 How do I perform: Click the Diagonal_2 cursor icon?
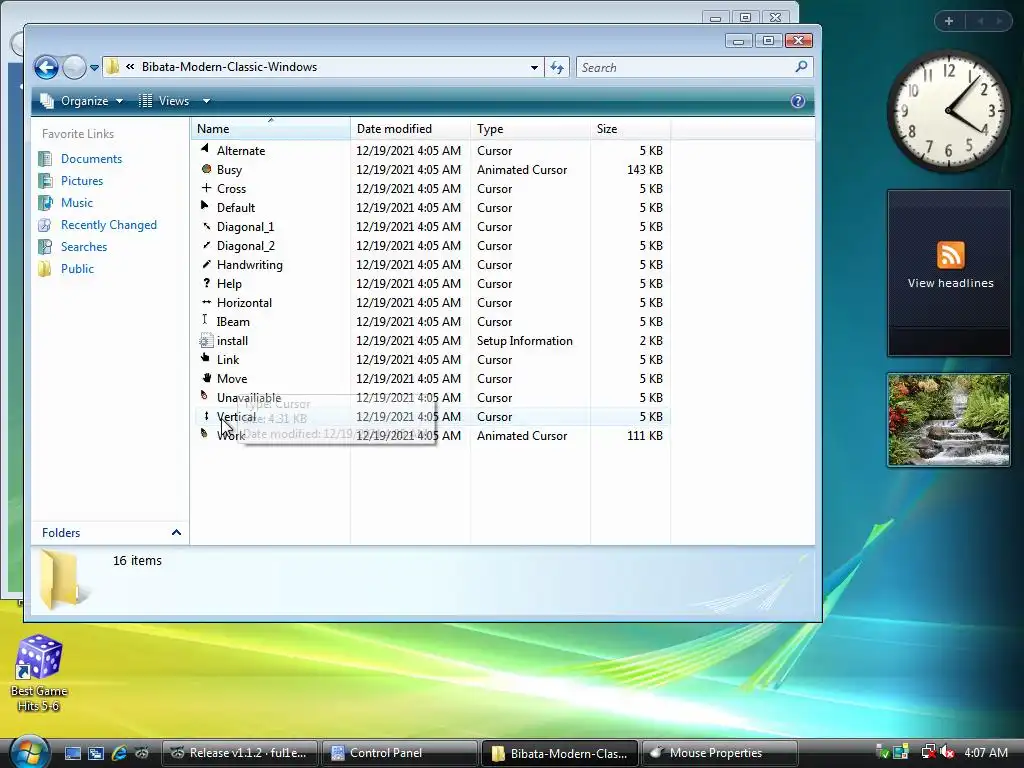206,245
